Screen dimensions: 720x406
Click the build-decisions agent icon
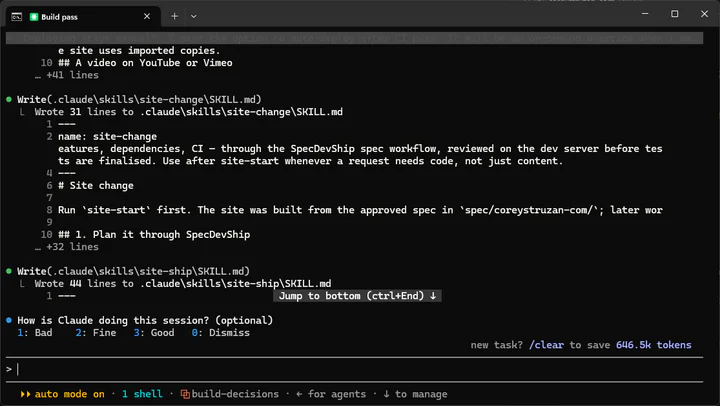185,394
